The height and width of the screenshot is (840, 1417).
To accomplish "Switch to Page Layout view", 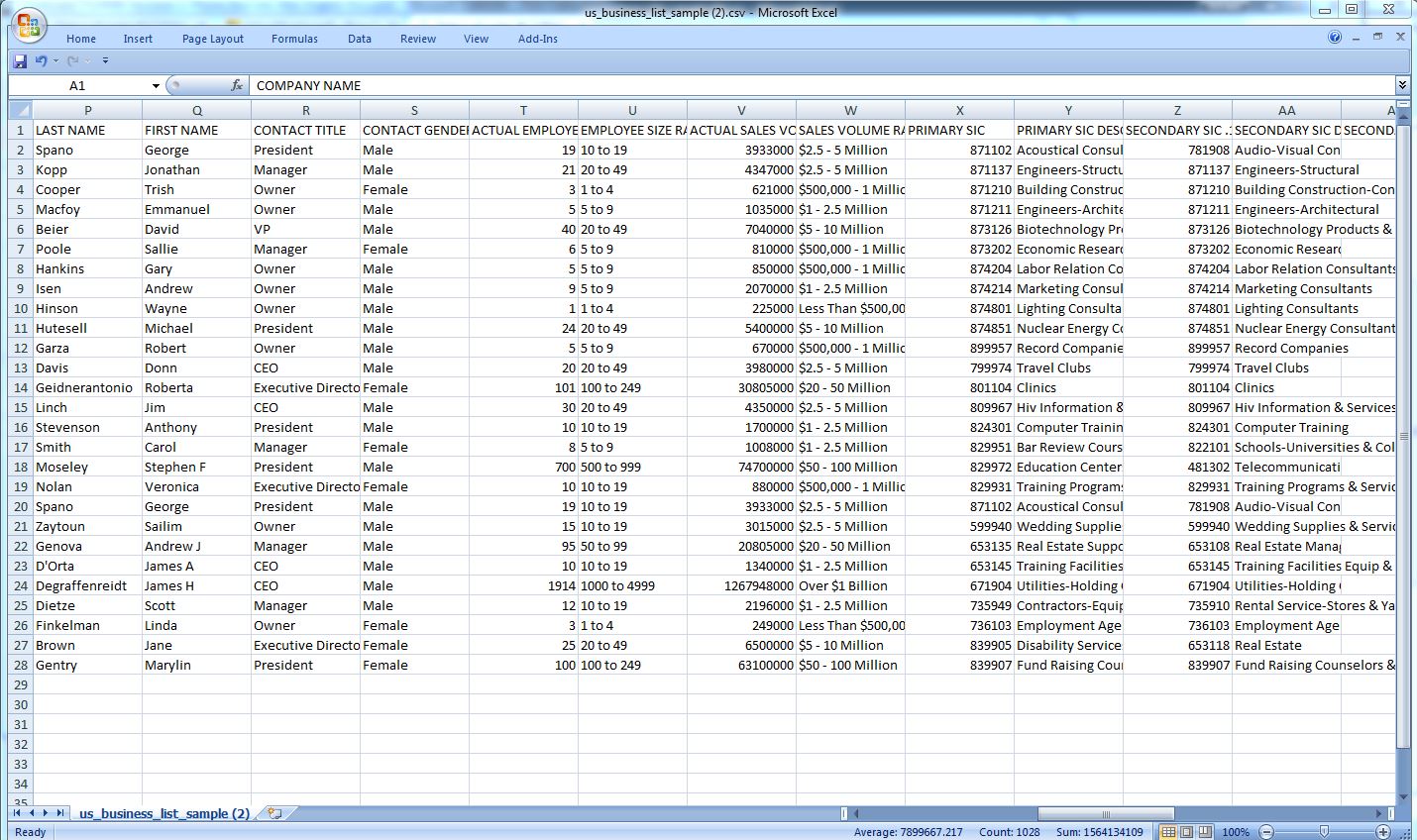I will click(x=1186, y=832).
